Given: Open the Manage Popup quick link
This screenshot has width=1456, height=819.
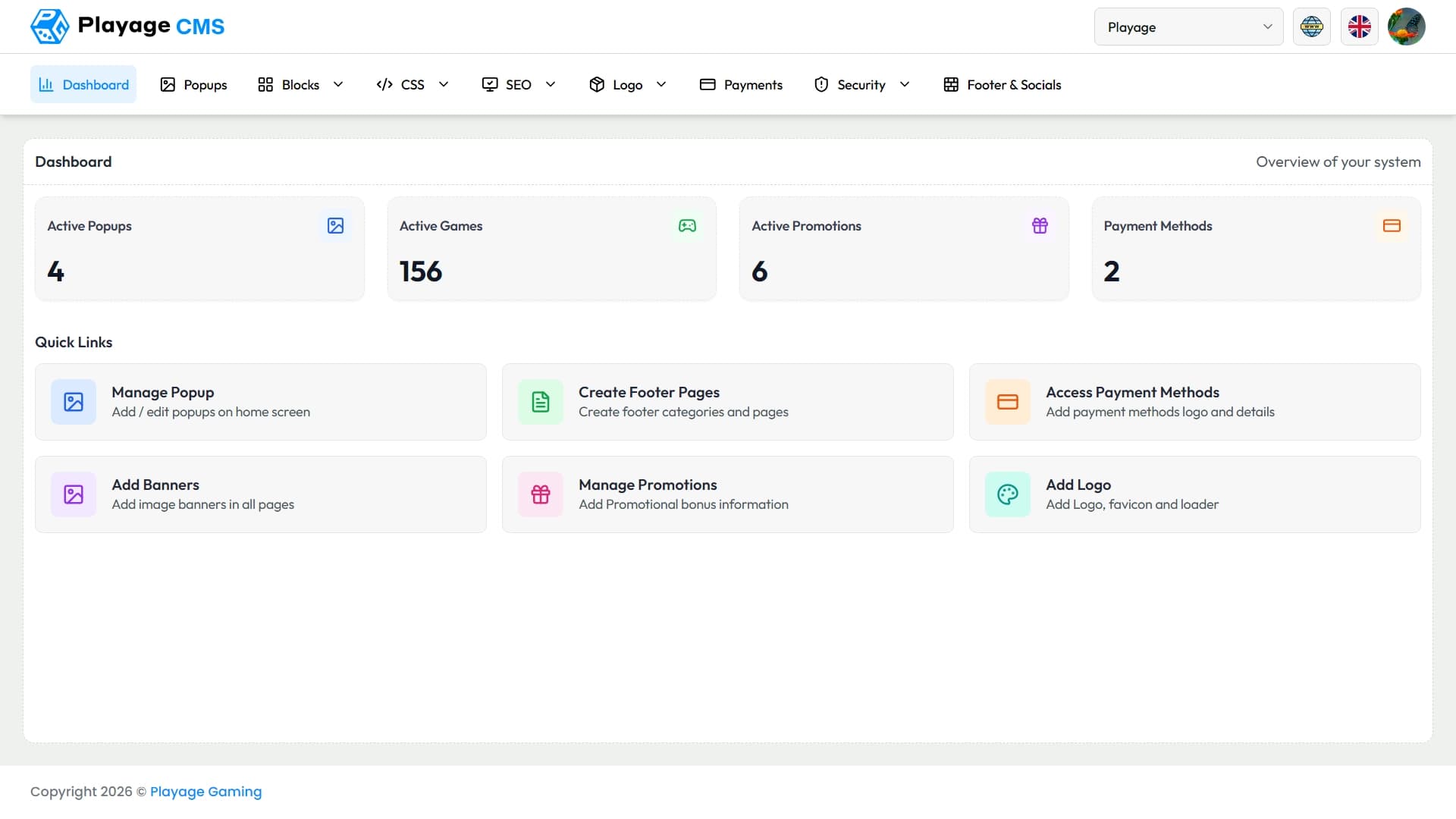Looking at the screenshot, I should point(261,402).
